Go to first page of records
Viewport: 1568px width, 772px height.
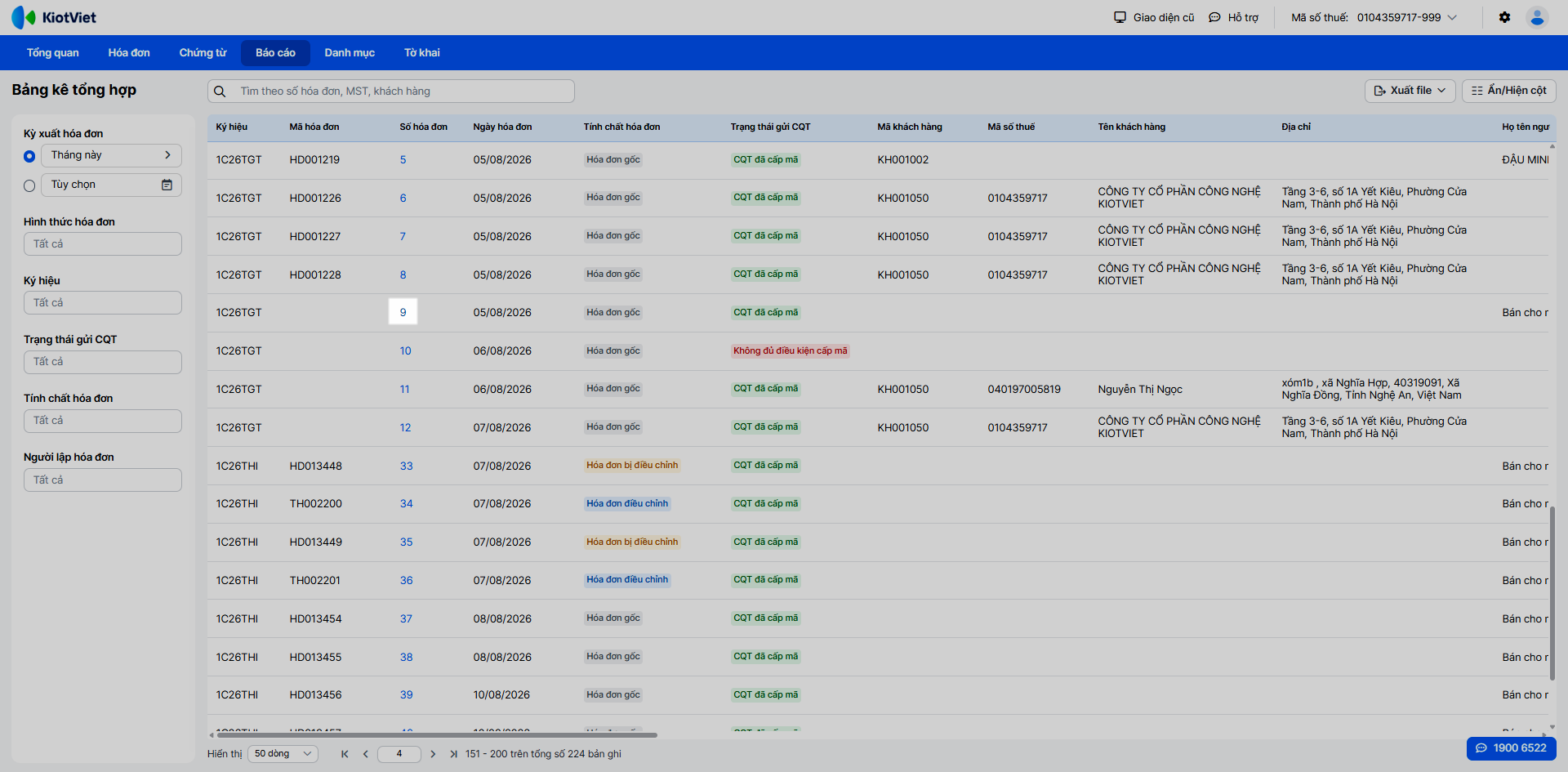point(345,754)
